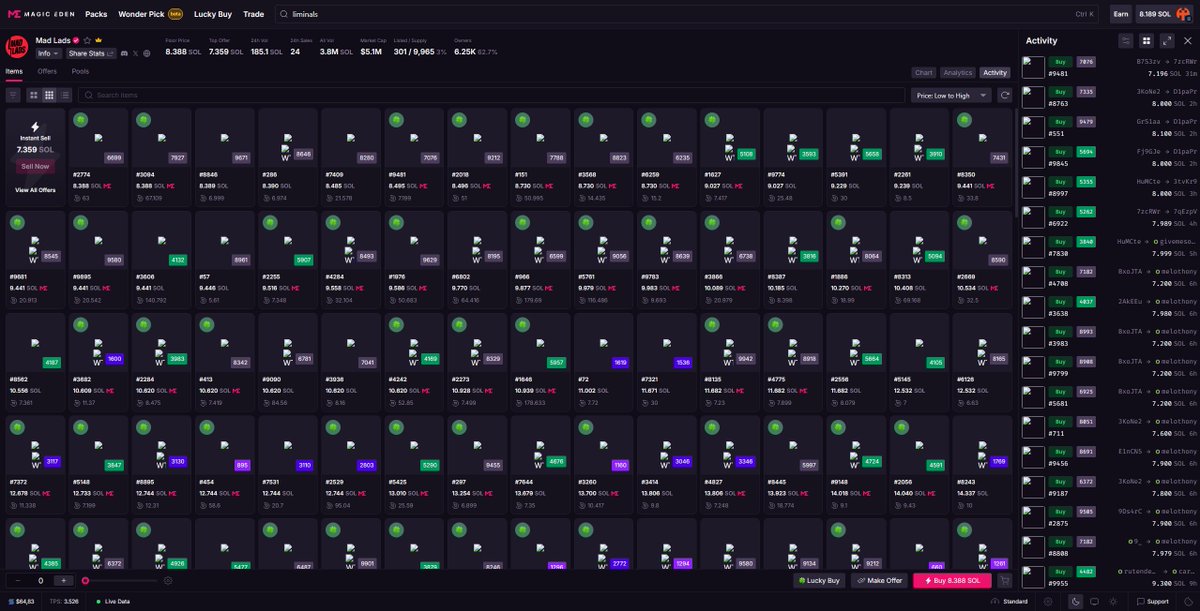Click the bottom-bar Lucky Buy button

[819, 580]
